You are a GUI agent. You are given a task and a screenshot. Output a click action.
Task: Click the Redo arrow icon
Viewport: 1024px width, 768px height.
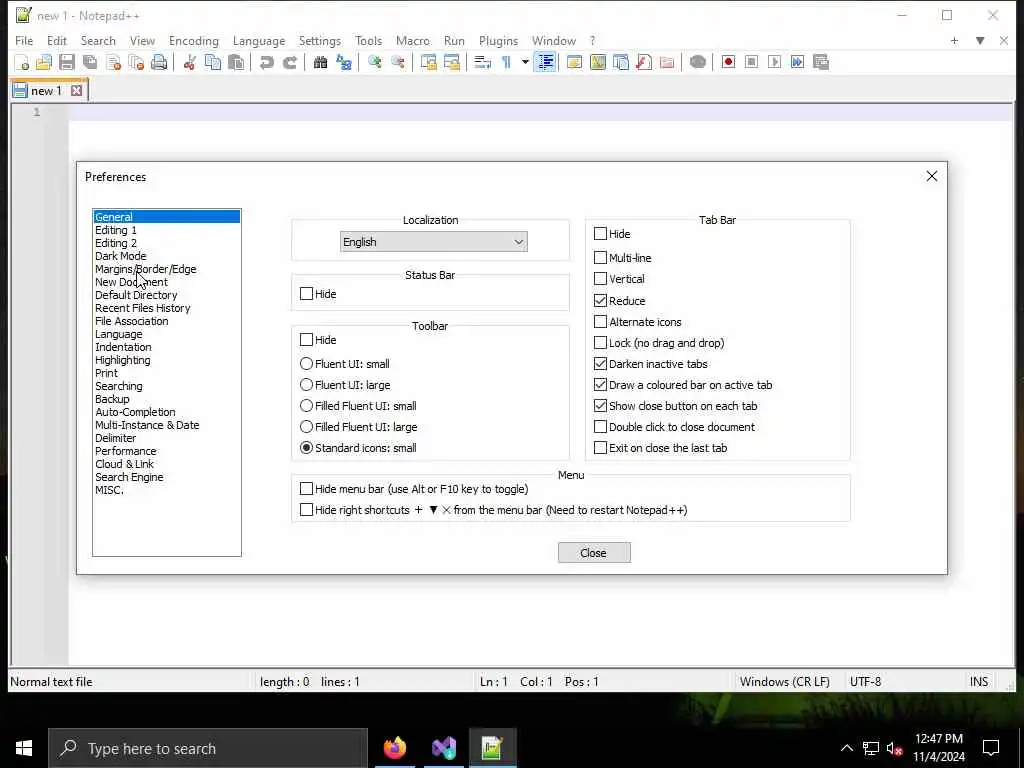[x=289, y=62]
